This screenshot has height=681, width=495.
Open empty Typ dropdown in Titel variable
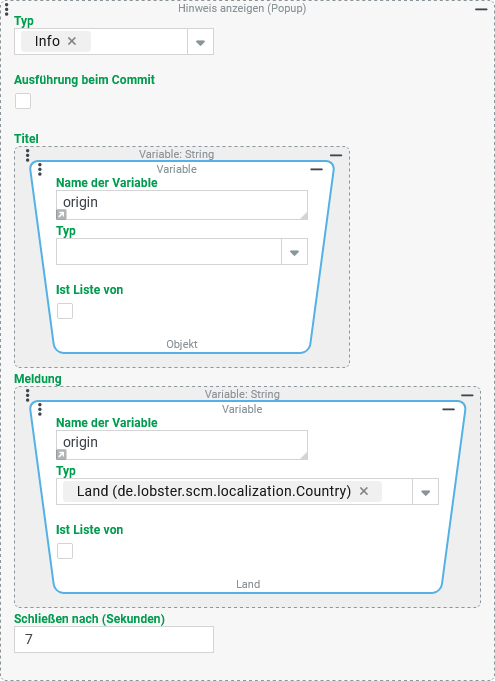(182, 251)
